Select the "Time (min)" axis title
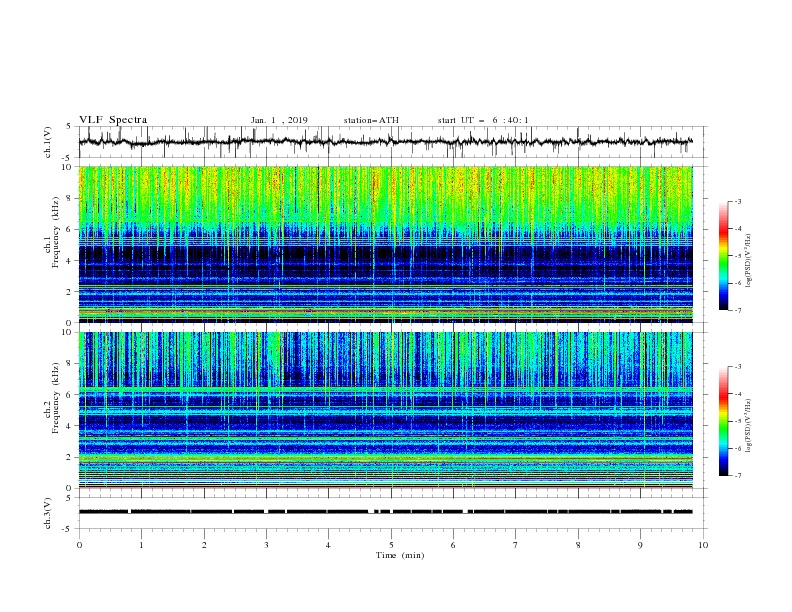This screenshot has height=612, width=792. (x=400, y=555)
